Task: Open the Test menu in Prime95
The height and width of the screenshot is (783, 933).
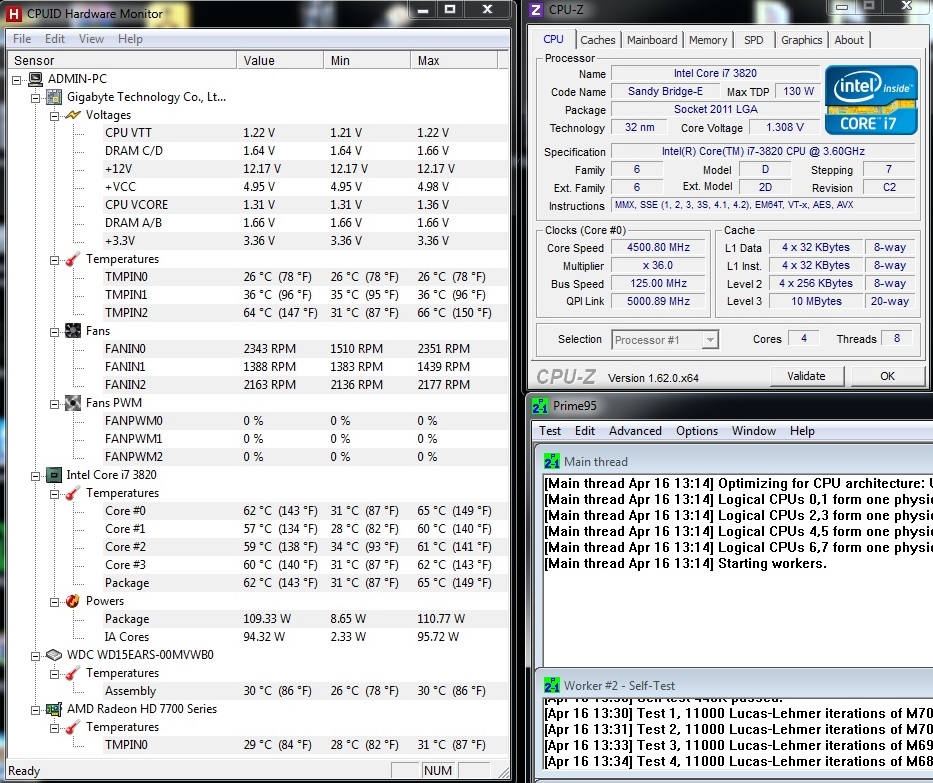Action: (x=550, y=431)
